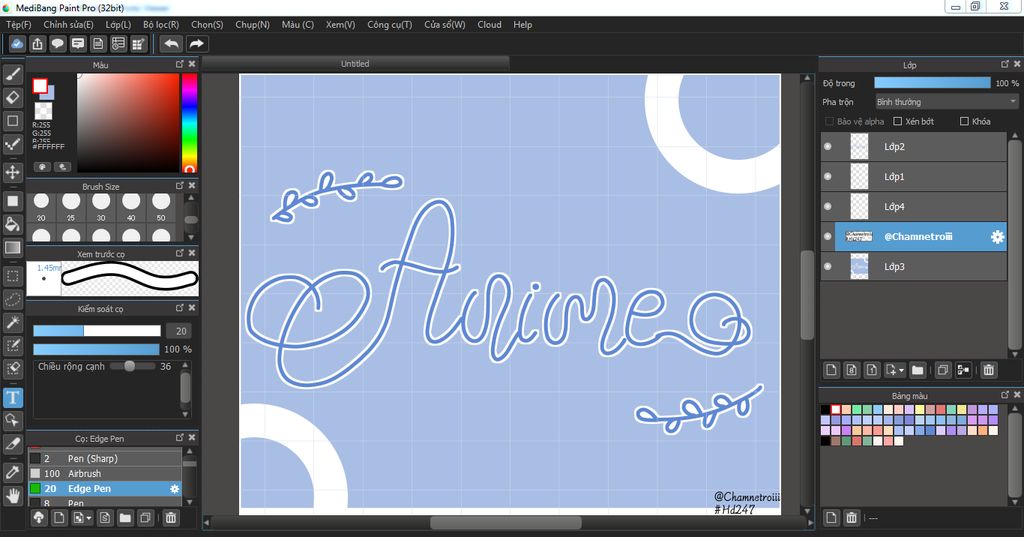Undock the Màu panel

pyautogui.click(x=180, y=64)
